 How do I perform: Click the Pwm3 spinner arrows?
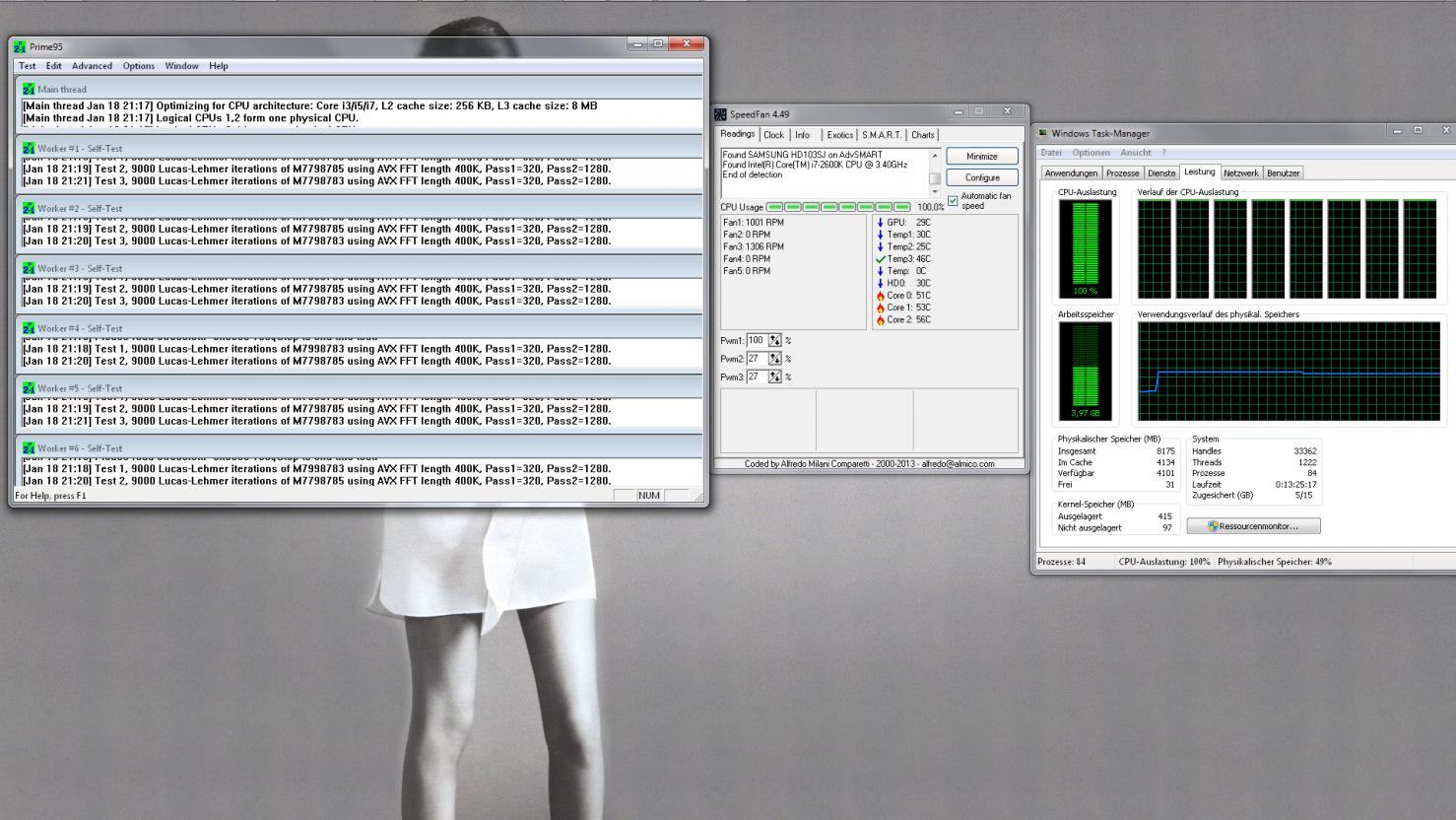click(x=774, y=376)
